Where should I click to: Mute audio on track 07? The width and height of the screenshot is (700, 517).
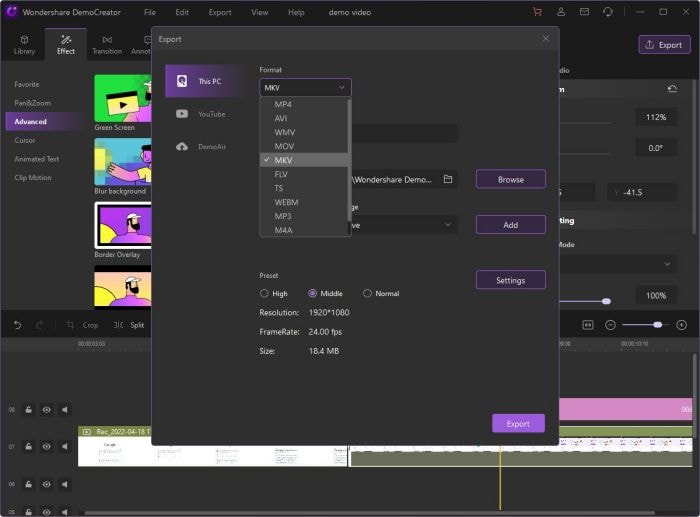pos(65,446)
